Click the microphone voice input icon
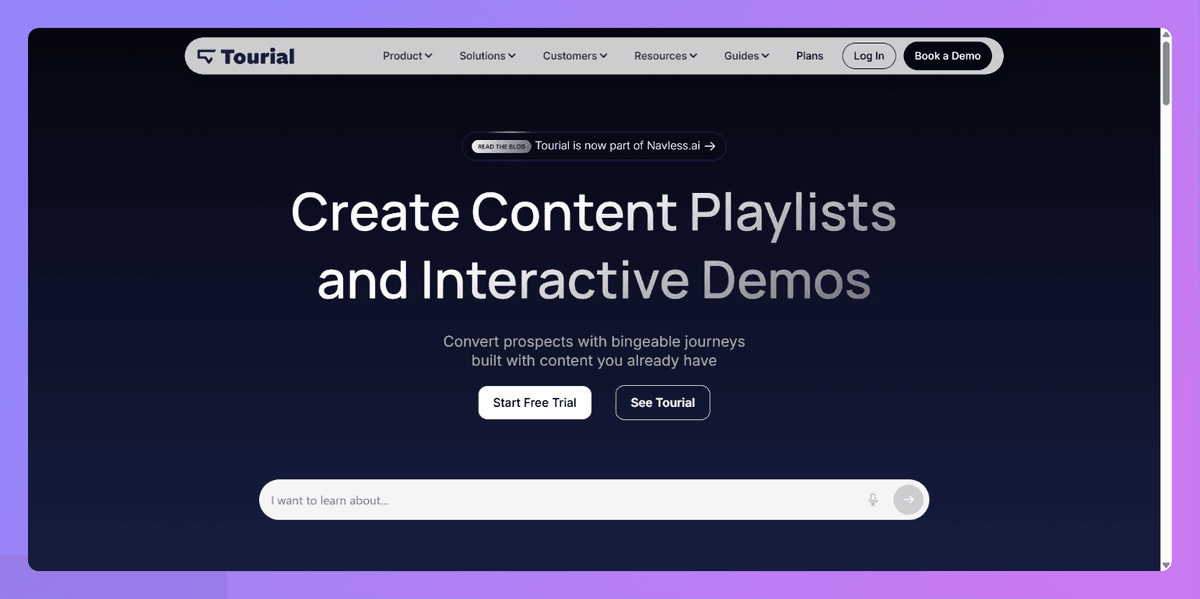 (x=873, y=500)
